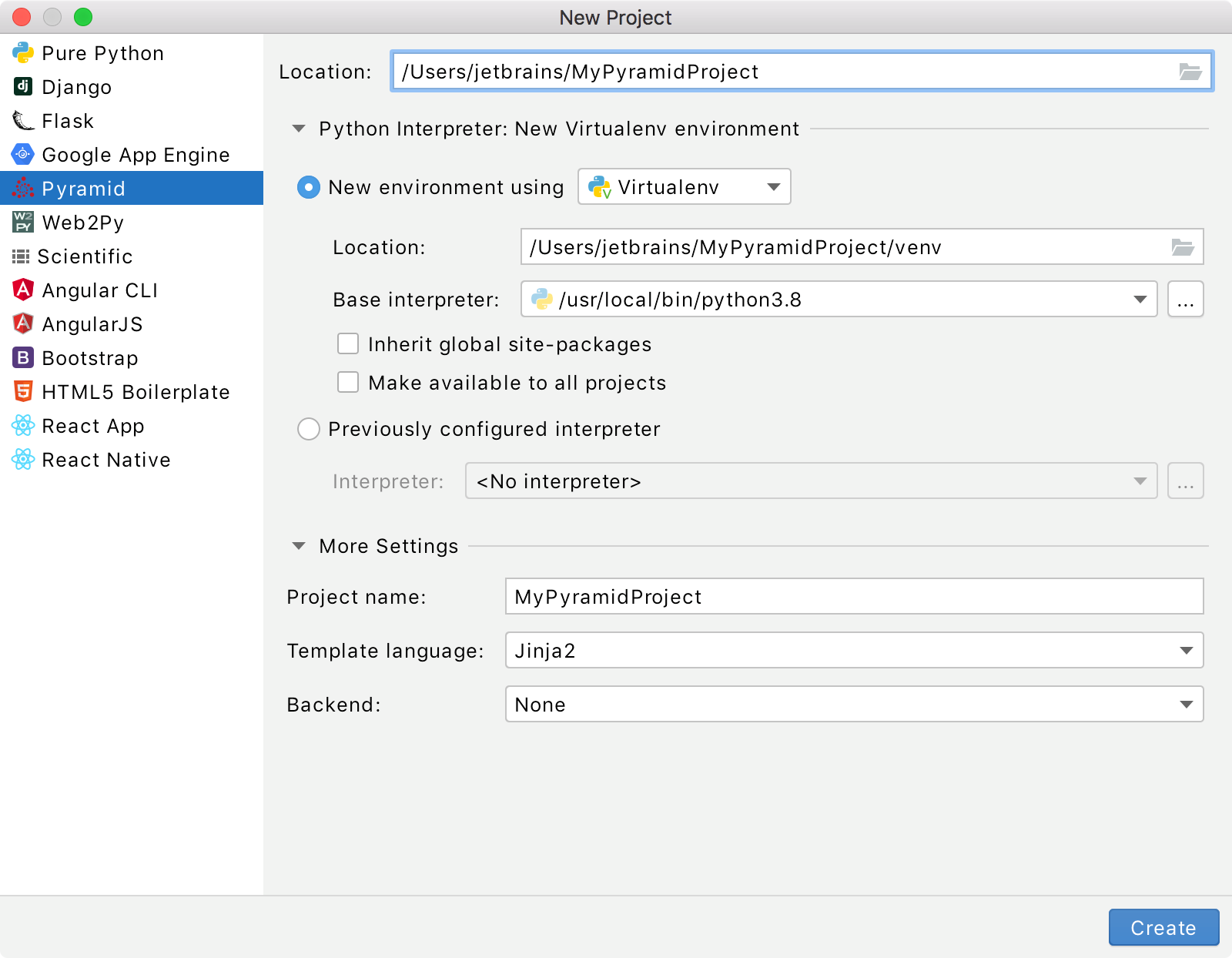Click the Project name text field
Screen dimensions: 1232x958
[x=853, y=597]
